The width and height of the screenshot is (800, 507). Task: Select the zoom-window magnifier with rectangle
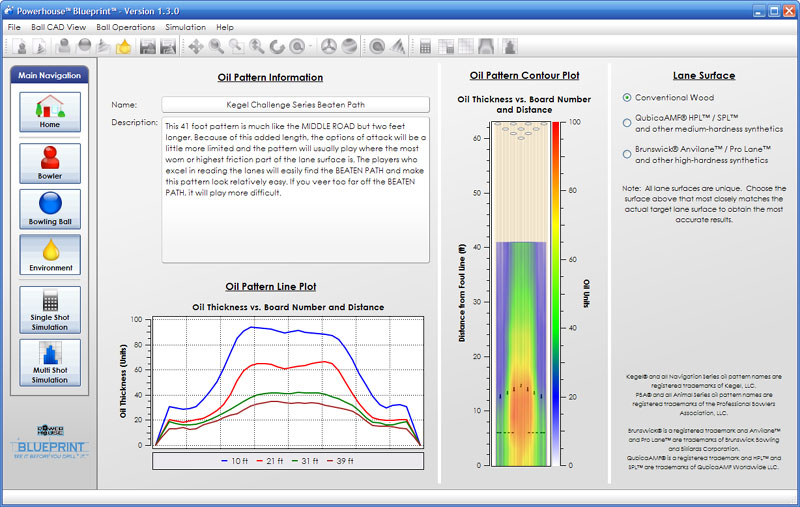(236, 47)
